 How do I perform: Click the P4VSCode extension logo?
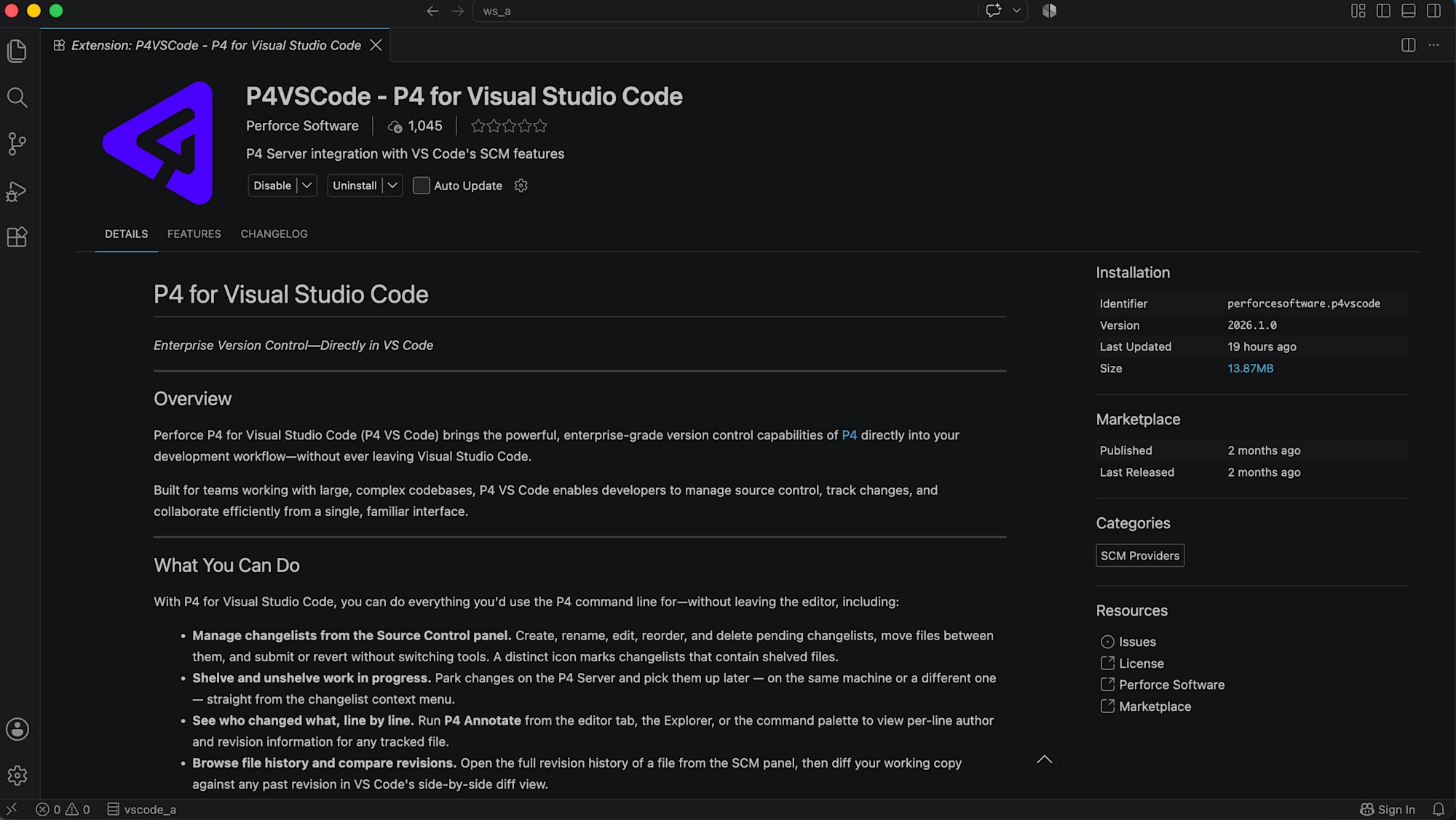point(158,143)
